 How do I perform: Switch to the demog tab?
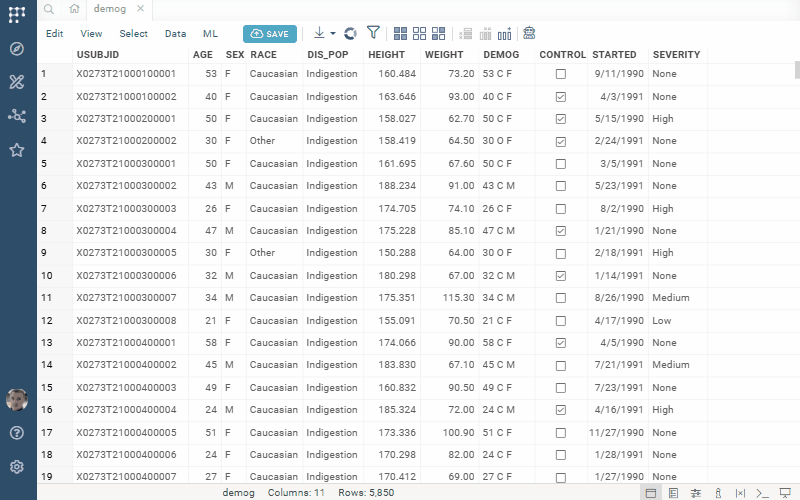coord(110,9)
